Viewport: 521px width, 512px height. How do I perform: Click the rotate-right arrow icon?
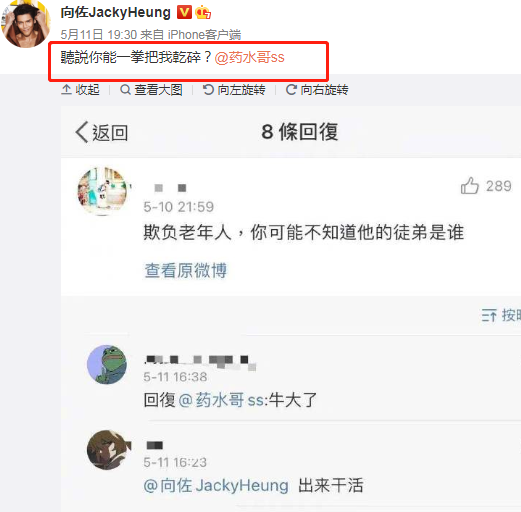coord(291,90)
